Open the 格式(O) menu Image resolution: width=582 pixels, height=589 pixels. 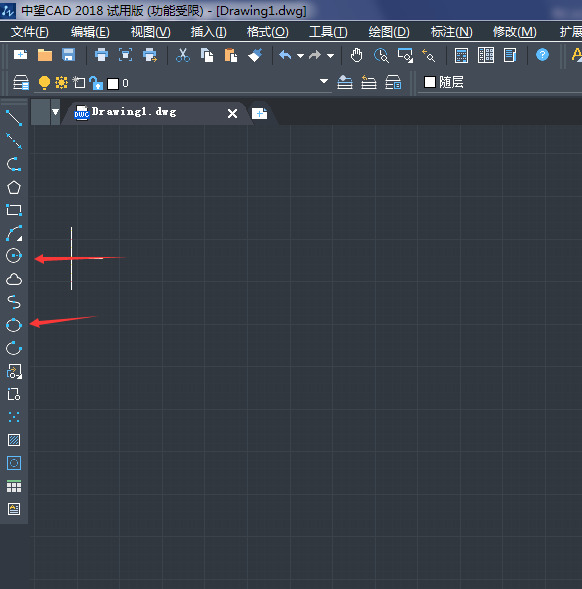coord(268,32)
